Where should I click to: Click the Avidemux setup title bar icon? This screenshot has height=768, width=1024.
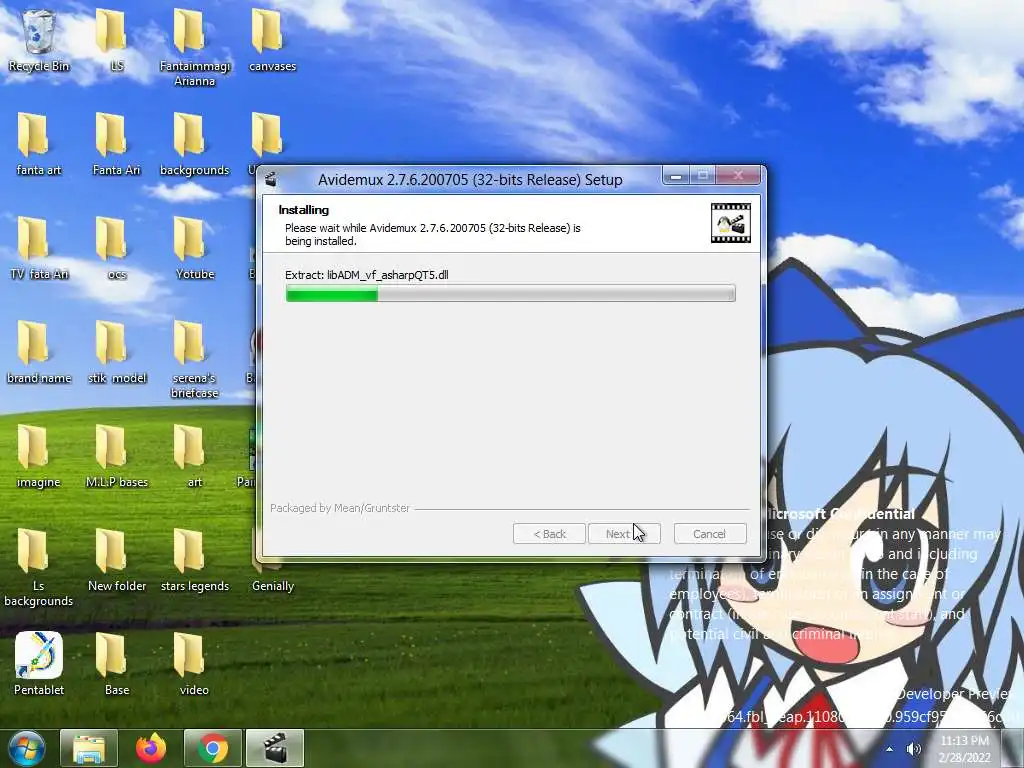[272, 179]
